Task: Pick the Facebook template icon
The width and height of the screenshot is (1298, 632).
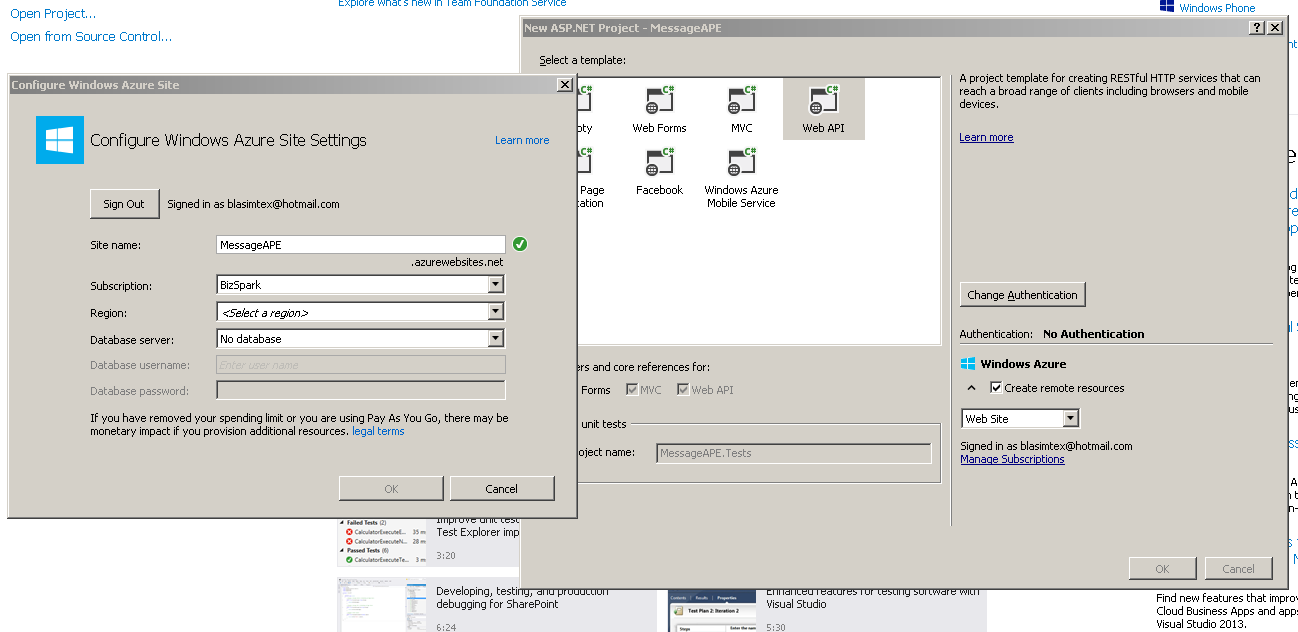Action: (x=659, y=163)
